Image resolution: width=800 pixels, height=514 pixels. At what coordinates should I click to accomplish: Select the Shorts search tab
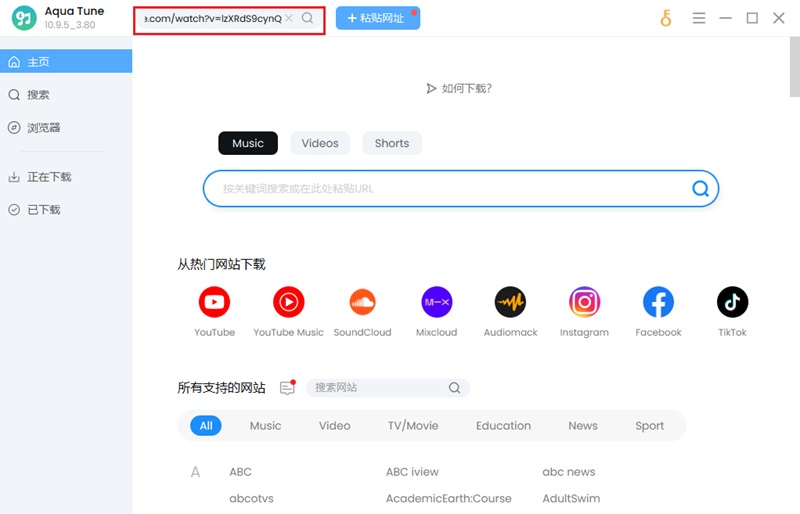[392, 143]
